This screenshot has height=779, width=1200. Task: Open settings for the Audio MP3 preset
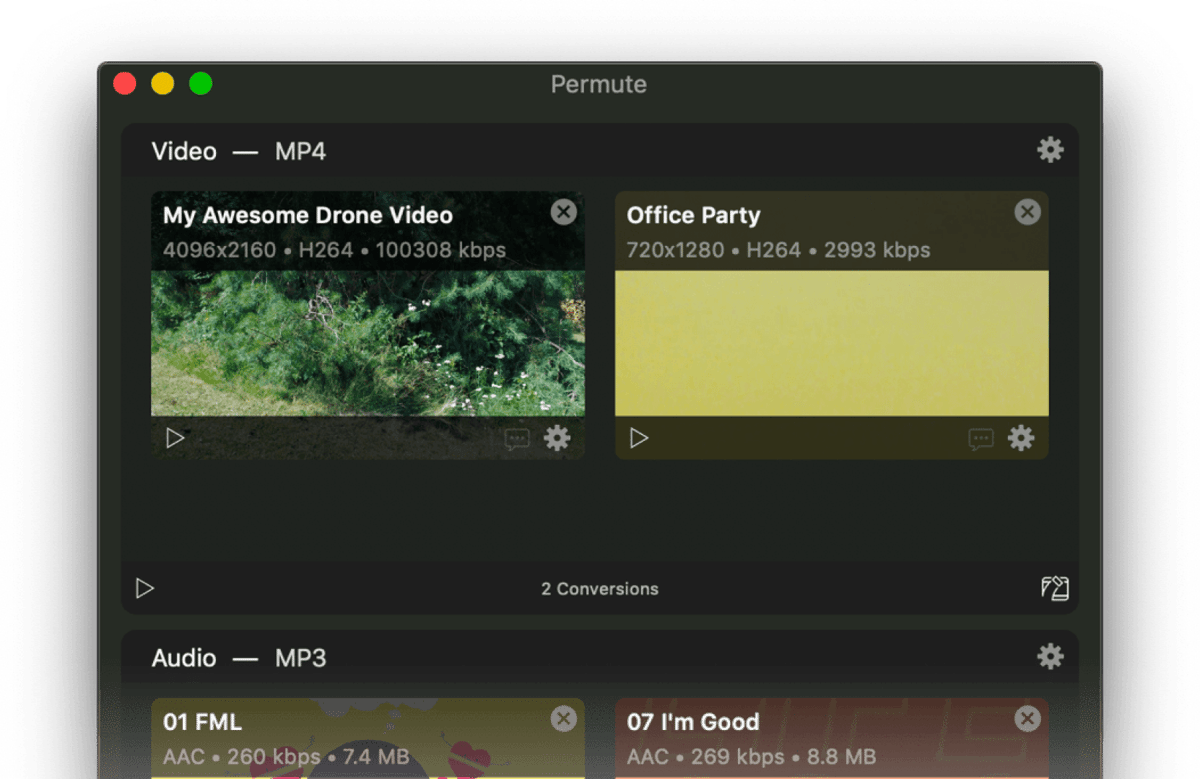(1050, 657)
